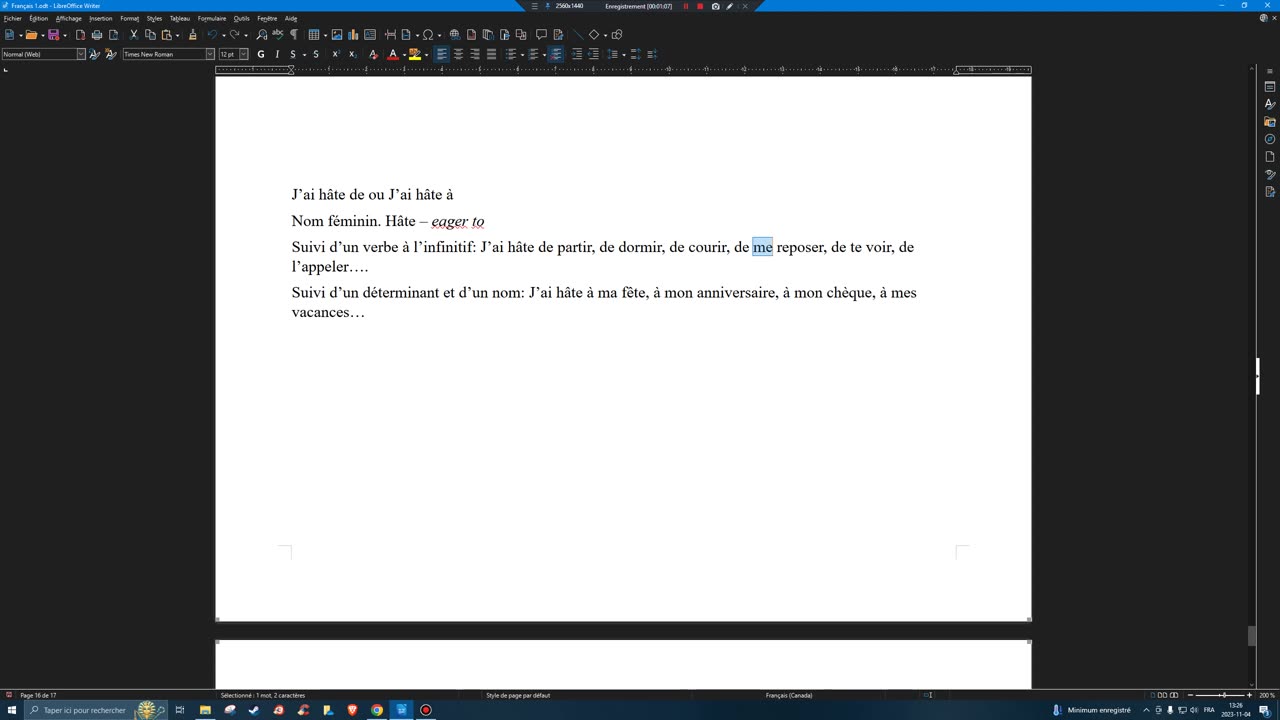The height and width of the screenshot is (720, 1280).
Task: Click the Insert Line tool icon
Action: [577, 35]
